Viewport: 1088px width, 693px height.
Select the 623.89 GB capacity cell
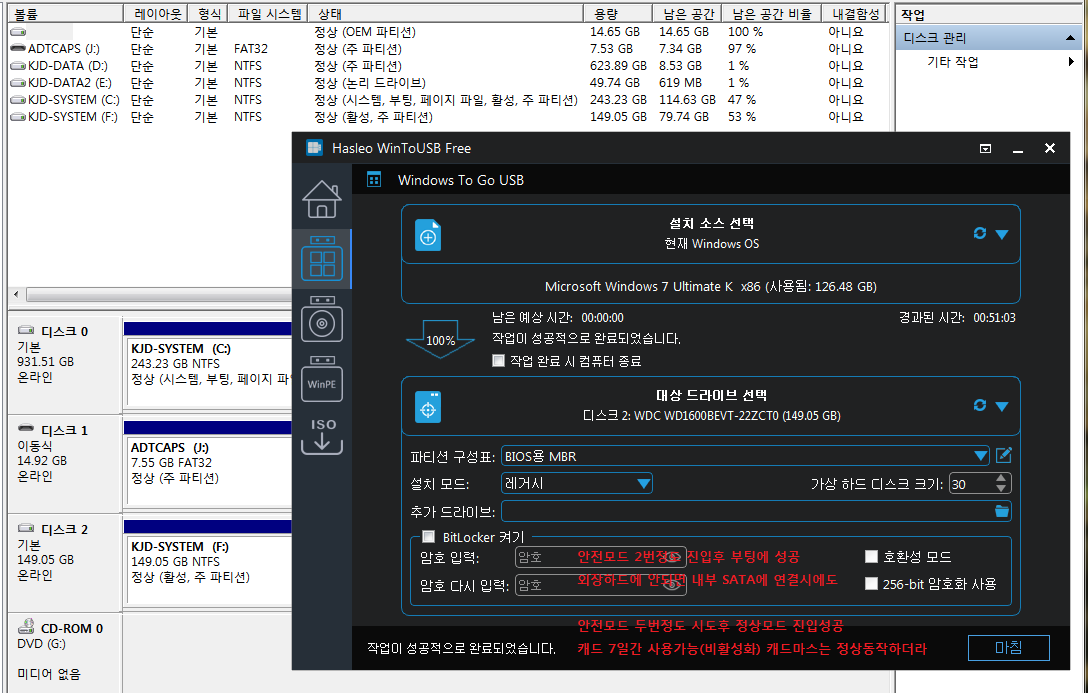(618, 66)
